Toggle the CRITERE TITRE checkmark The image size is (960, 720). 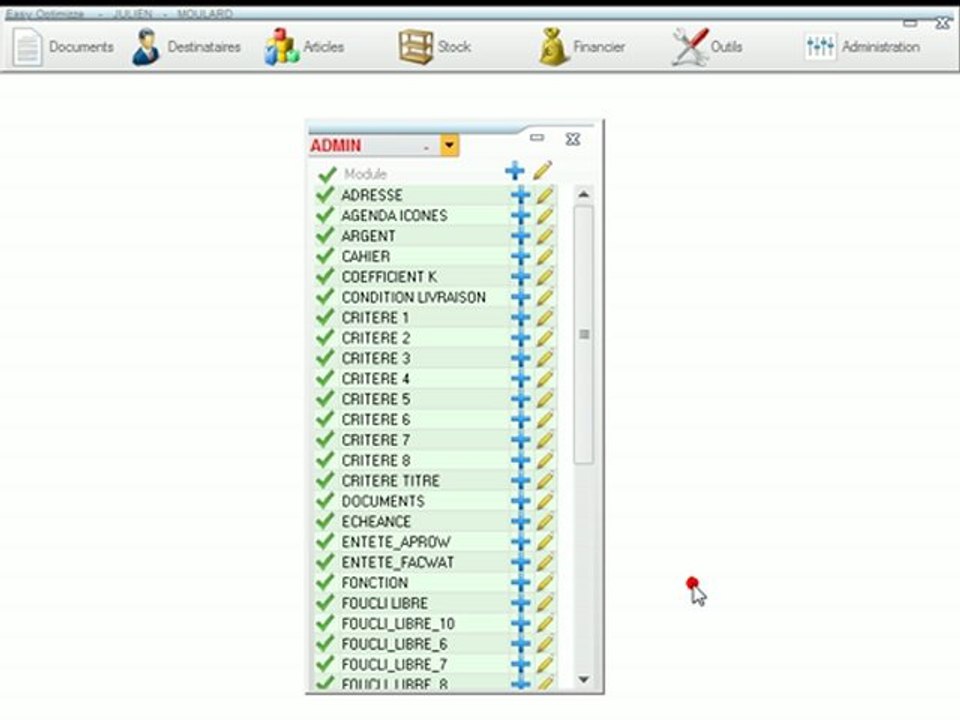[325, 481]
